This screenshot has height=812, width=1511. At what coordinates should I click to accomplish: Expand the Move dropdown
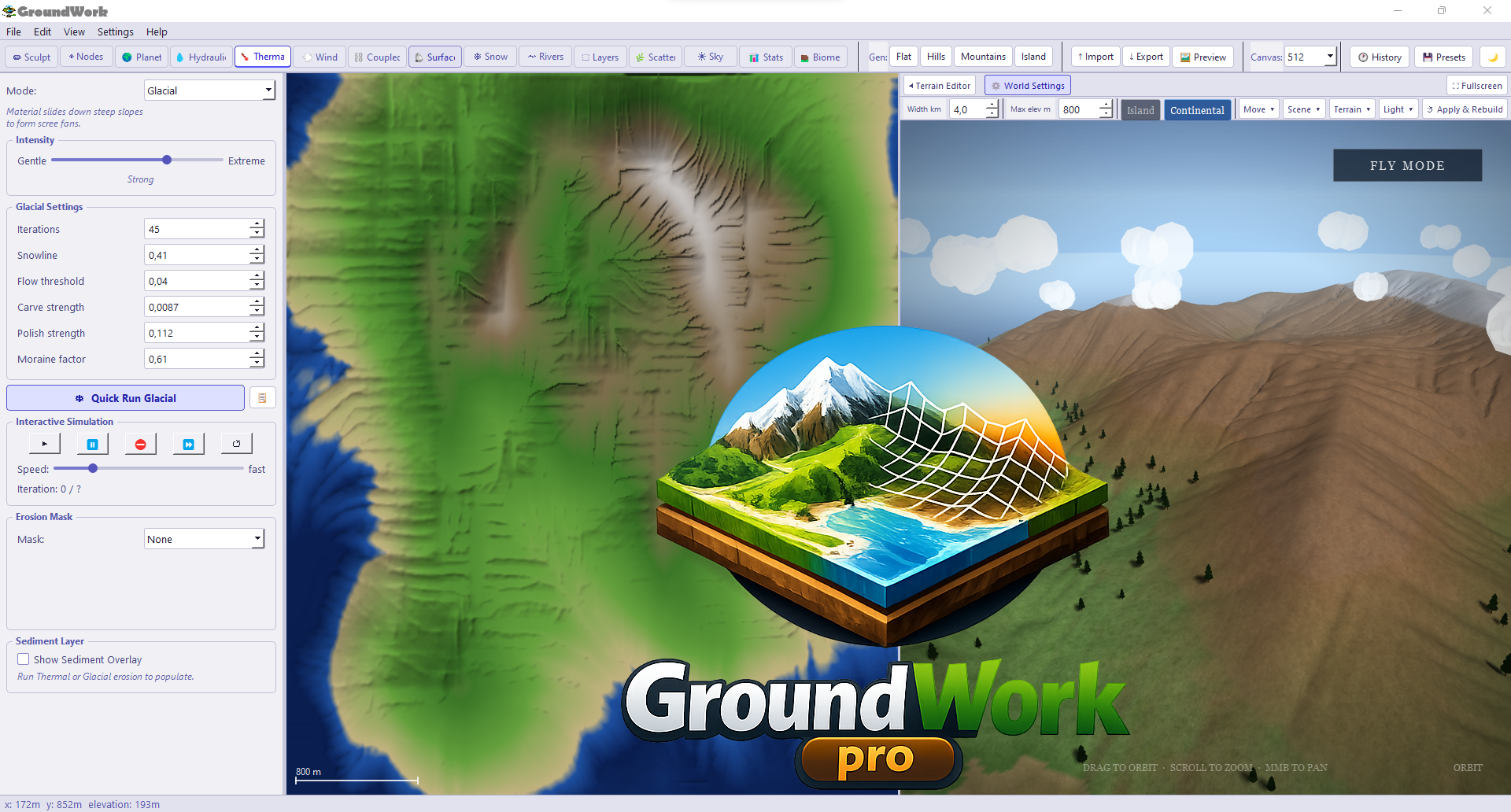coord(1258,109)
